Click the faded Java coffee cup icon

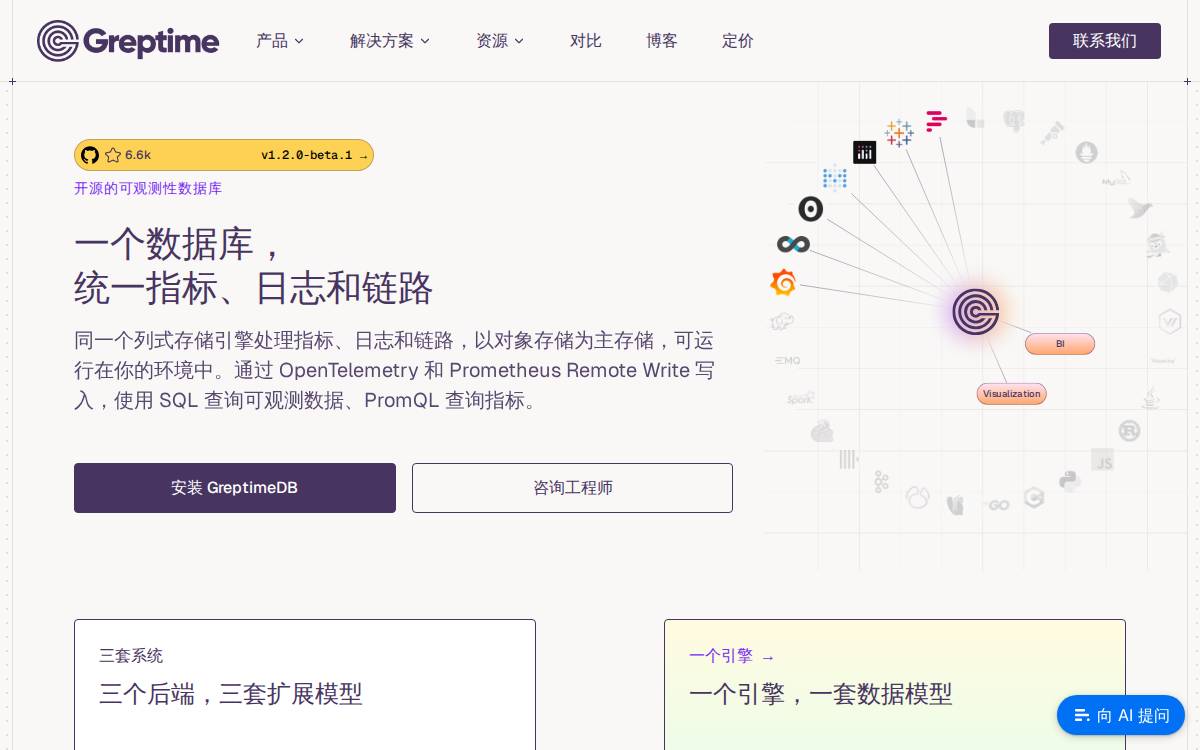(1151, 399)
